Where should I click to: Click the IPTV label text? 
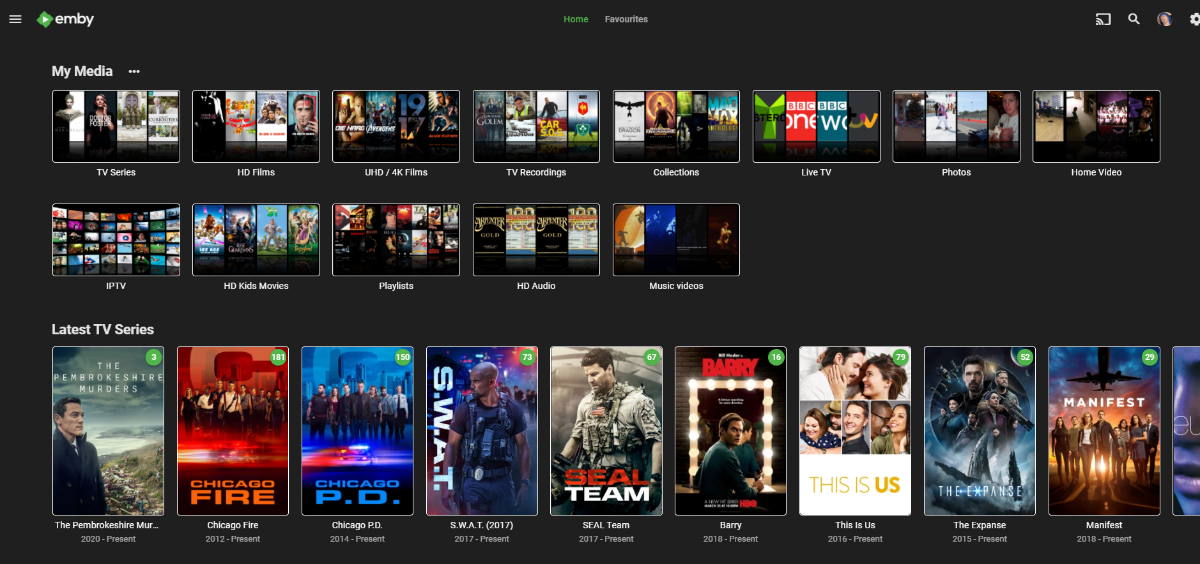click(x=116, y=286)
